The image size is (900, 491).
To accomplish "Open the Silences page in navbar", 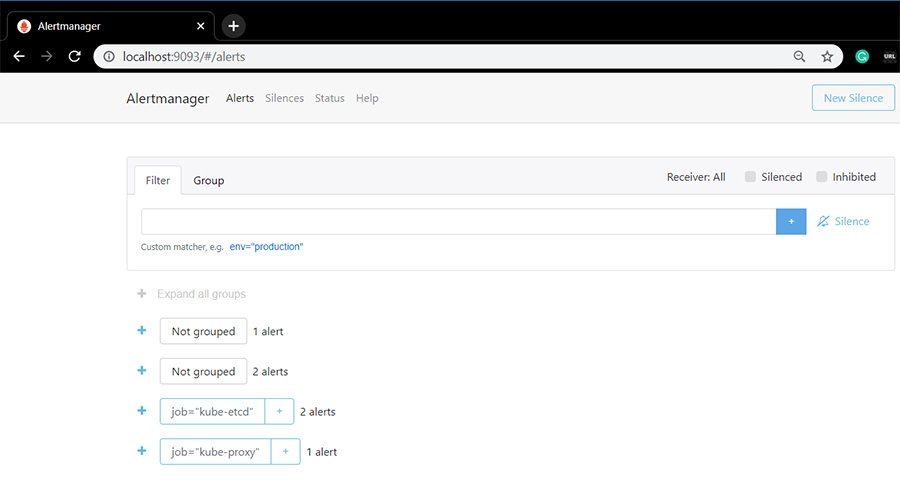I will click(x=284, y=98).
